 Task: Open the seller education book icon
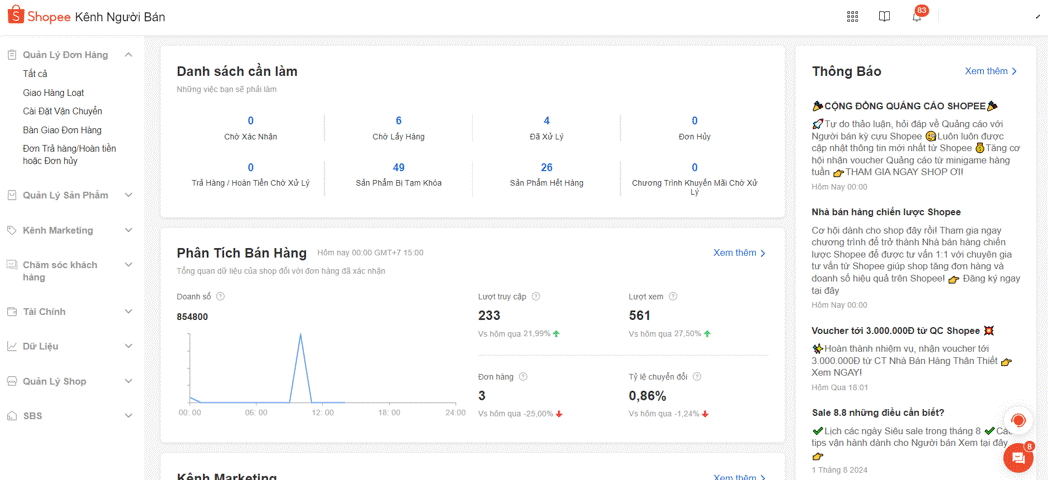tap(884, 17)
